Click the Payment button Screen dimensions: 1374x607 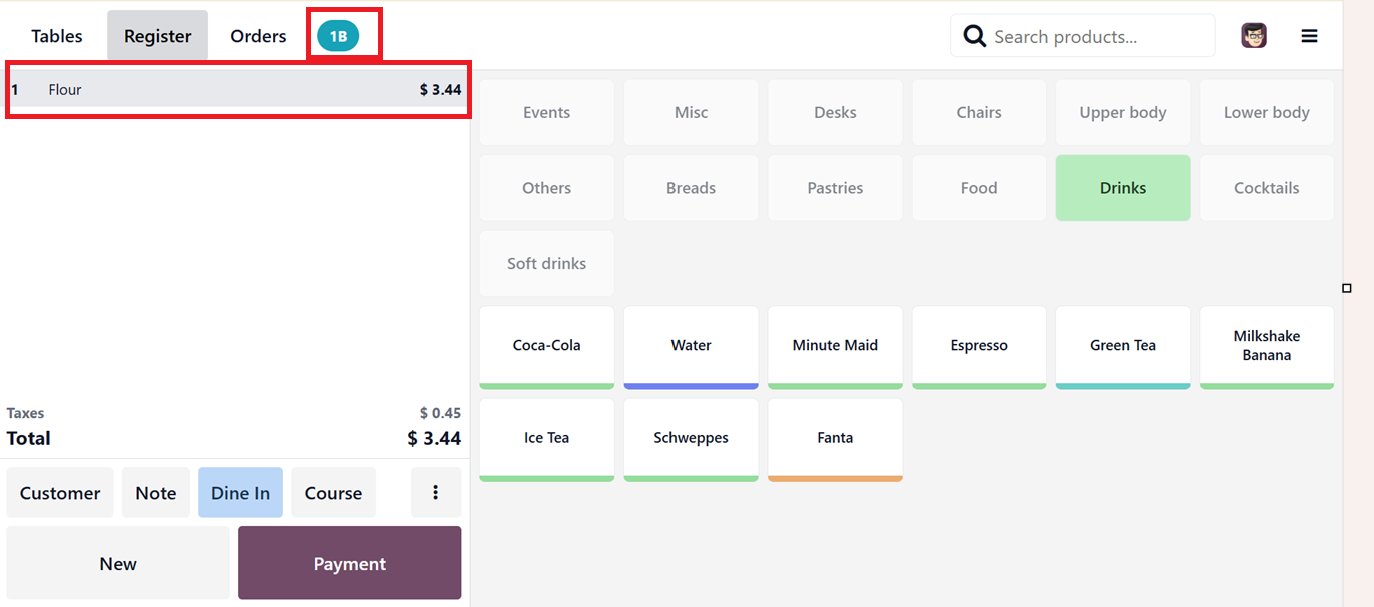point(349,563)
